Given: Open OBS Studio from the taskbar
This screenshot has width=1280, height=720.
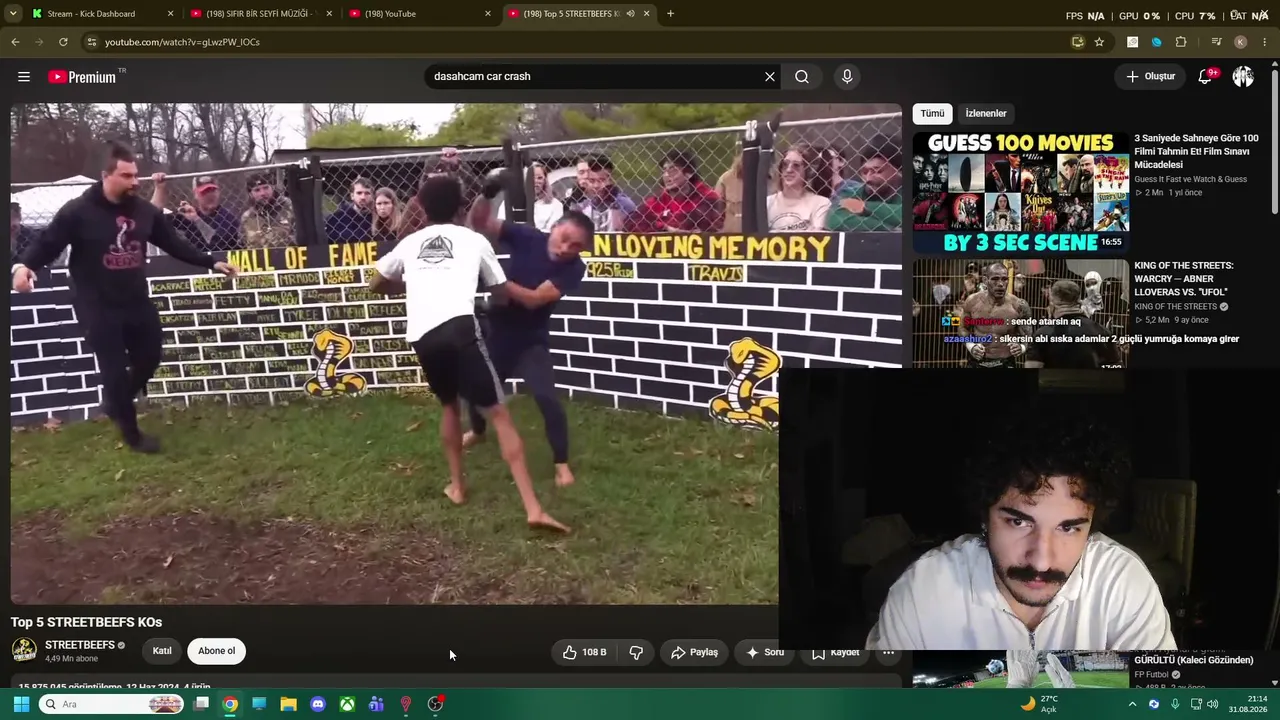Looking at the screenshot, I should click(x=435, y=704).
